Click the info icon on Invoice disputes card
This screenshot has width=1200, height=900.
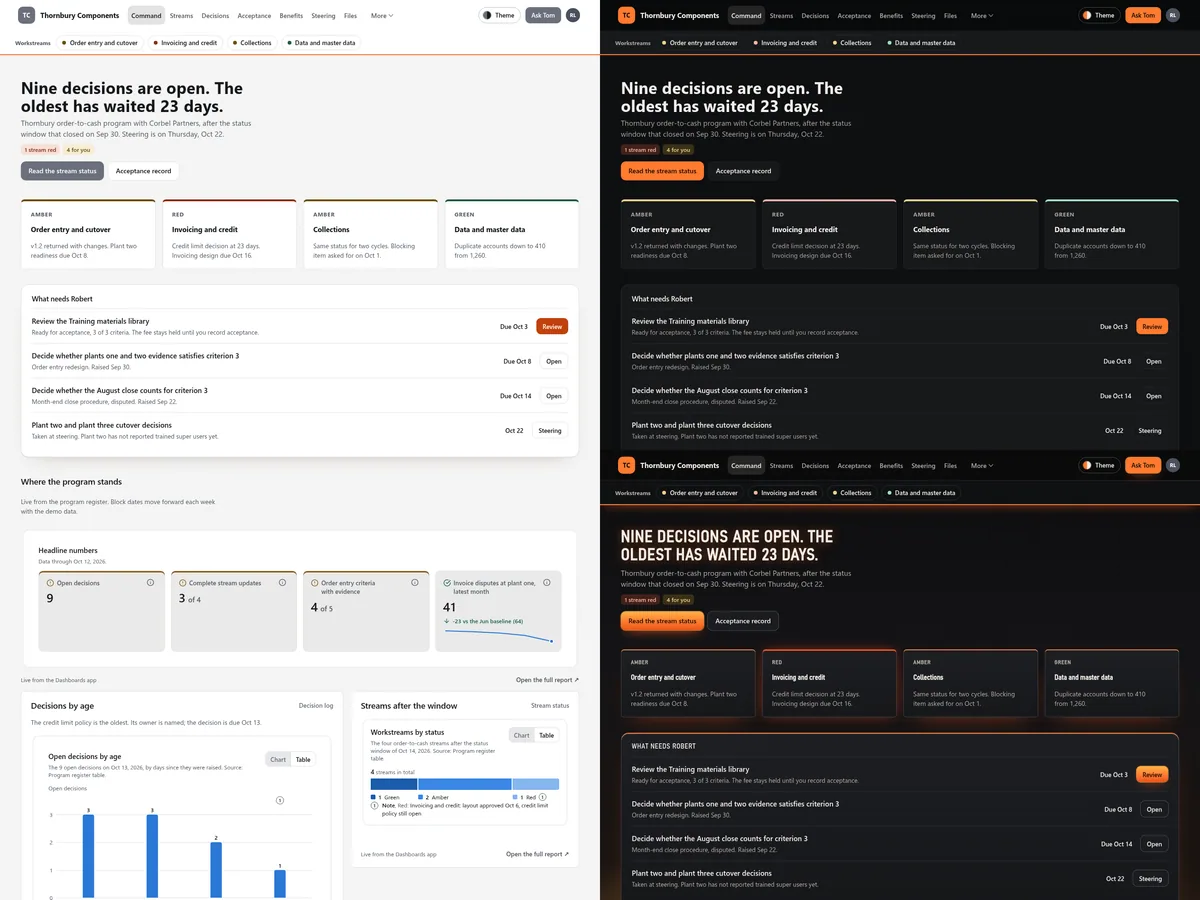point(547,582)
